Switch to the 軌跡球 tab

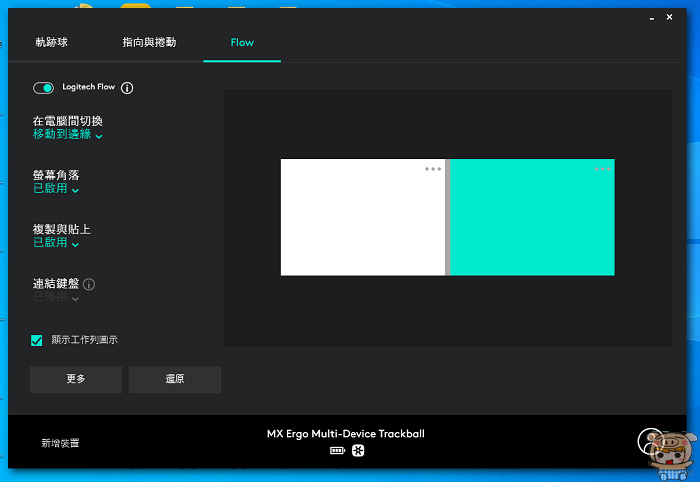52,43
